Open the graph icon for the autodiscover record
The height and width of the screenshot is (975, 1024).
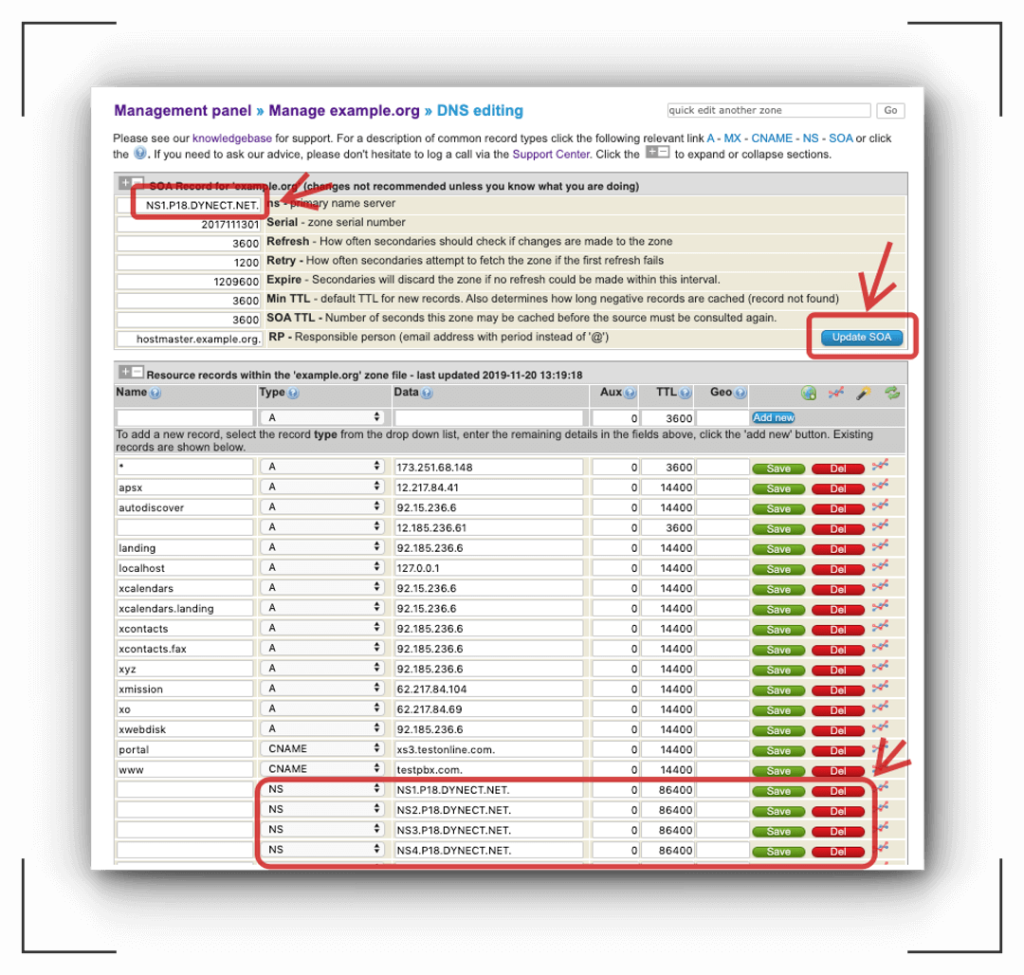click(880, 505)
